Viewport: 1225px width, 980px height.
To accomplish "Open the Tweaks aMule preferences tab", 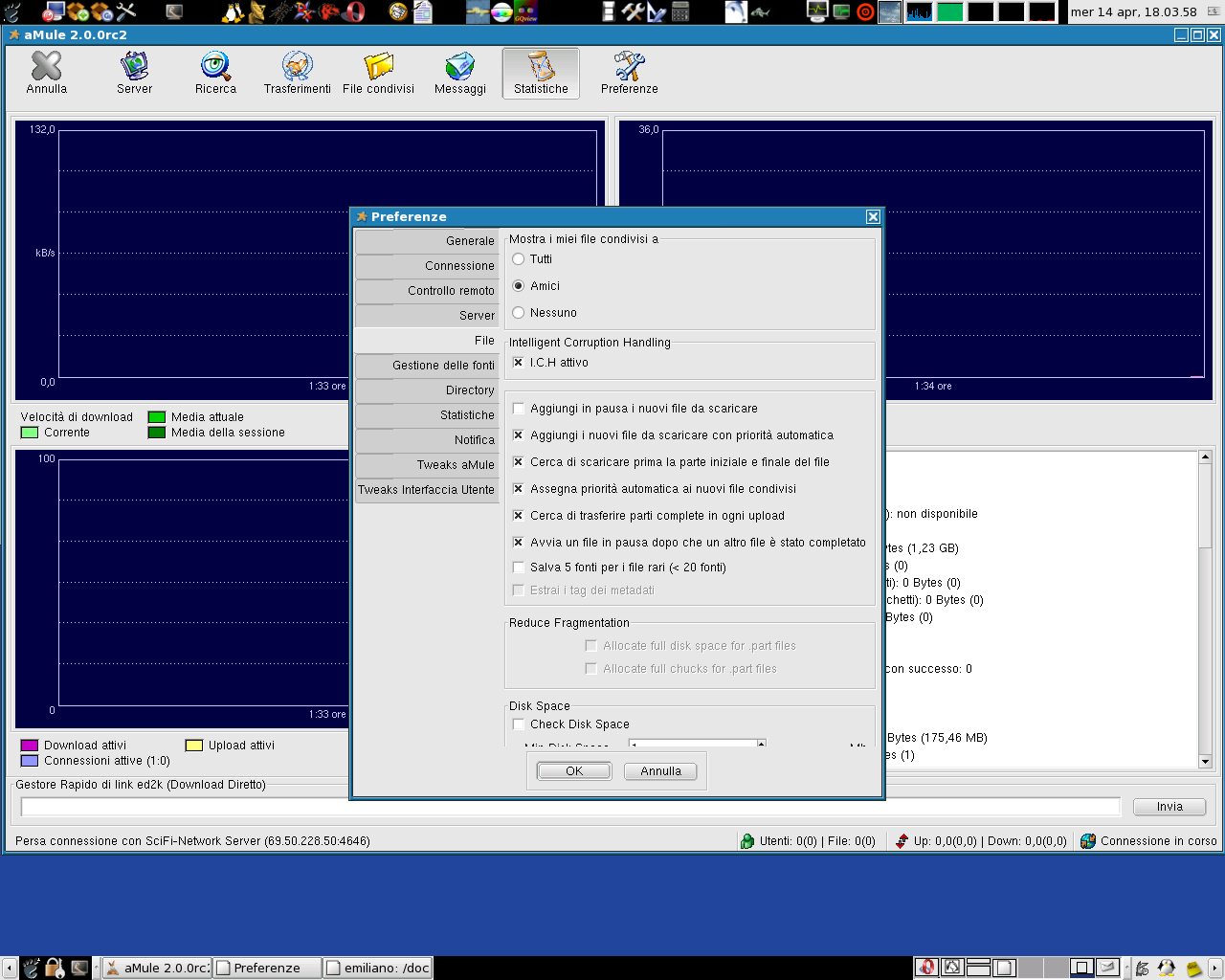I will [x=427, y=465].
